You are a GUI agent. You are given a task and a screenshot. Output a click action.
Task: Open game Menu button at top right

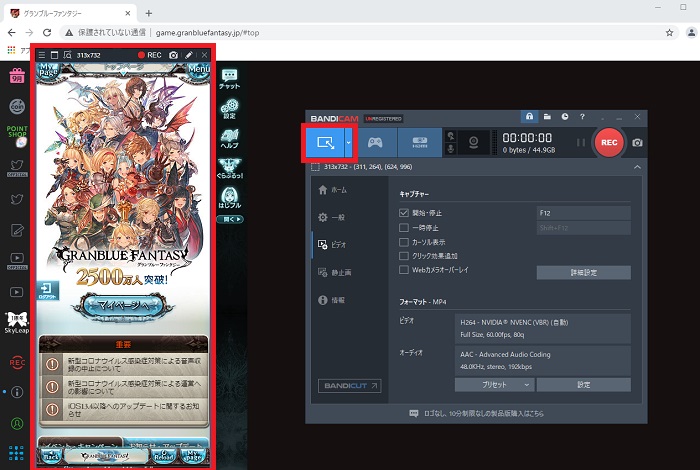pos(199,70)
